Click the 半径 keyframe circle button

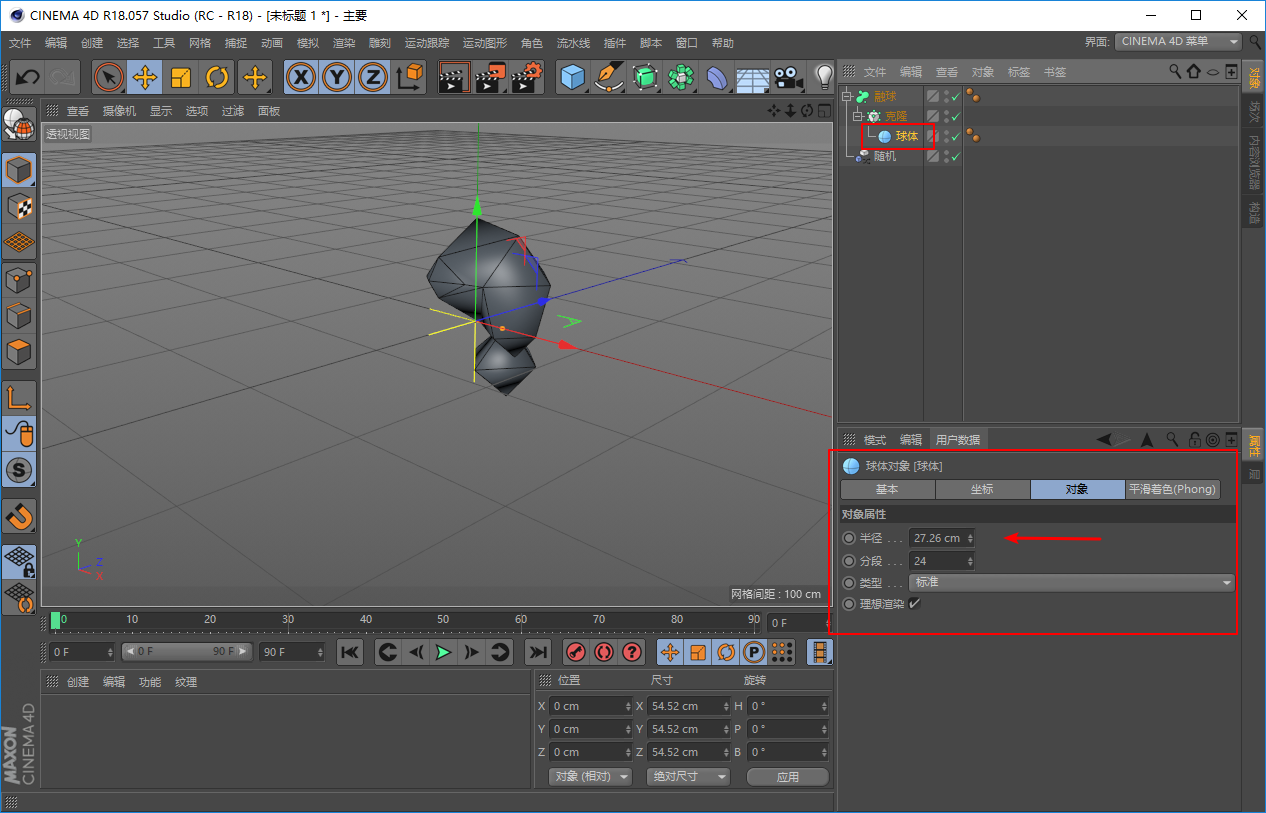pos(850,538)
